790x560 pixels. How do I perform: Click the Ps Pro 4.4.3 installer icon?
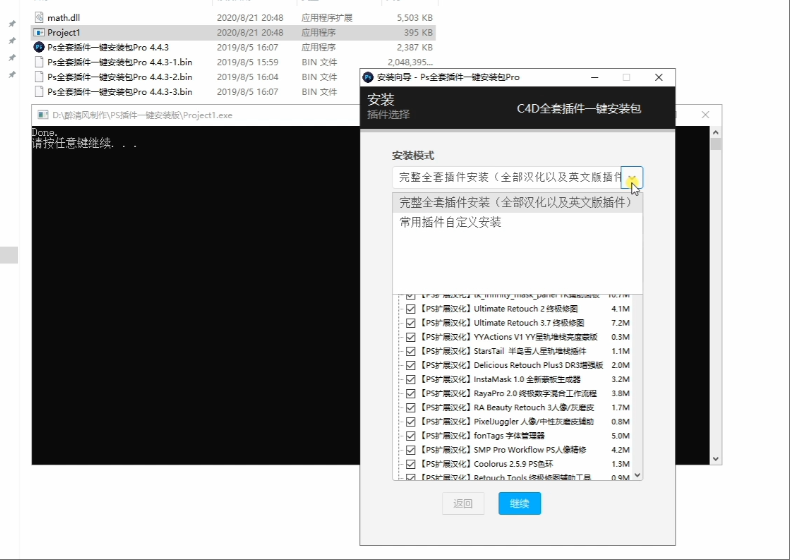[x=39, y=47]
